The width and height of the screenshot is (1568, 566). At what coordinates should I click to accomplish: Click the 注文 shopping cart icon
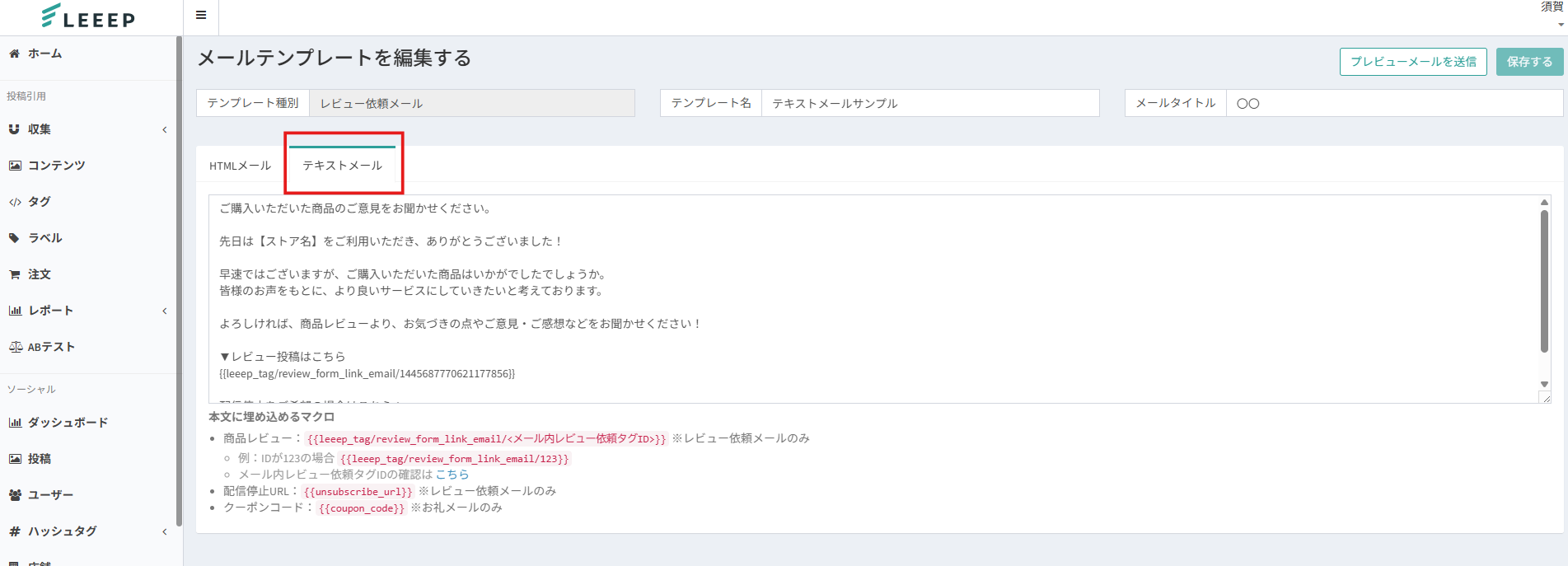(x=14, y=274)
